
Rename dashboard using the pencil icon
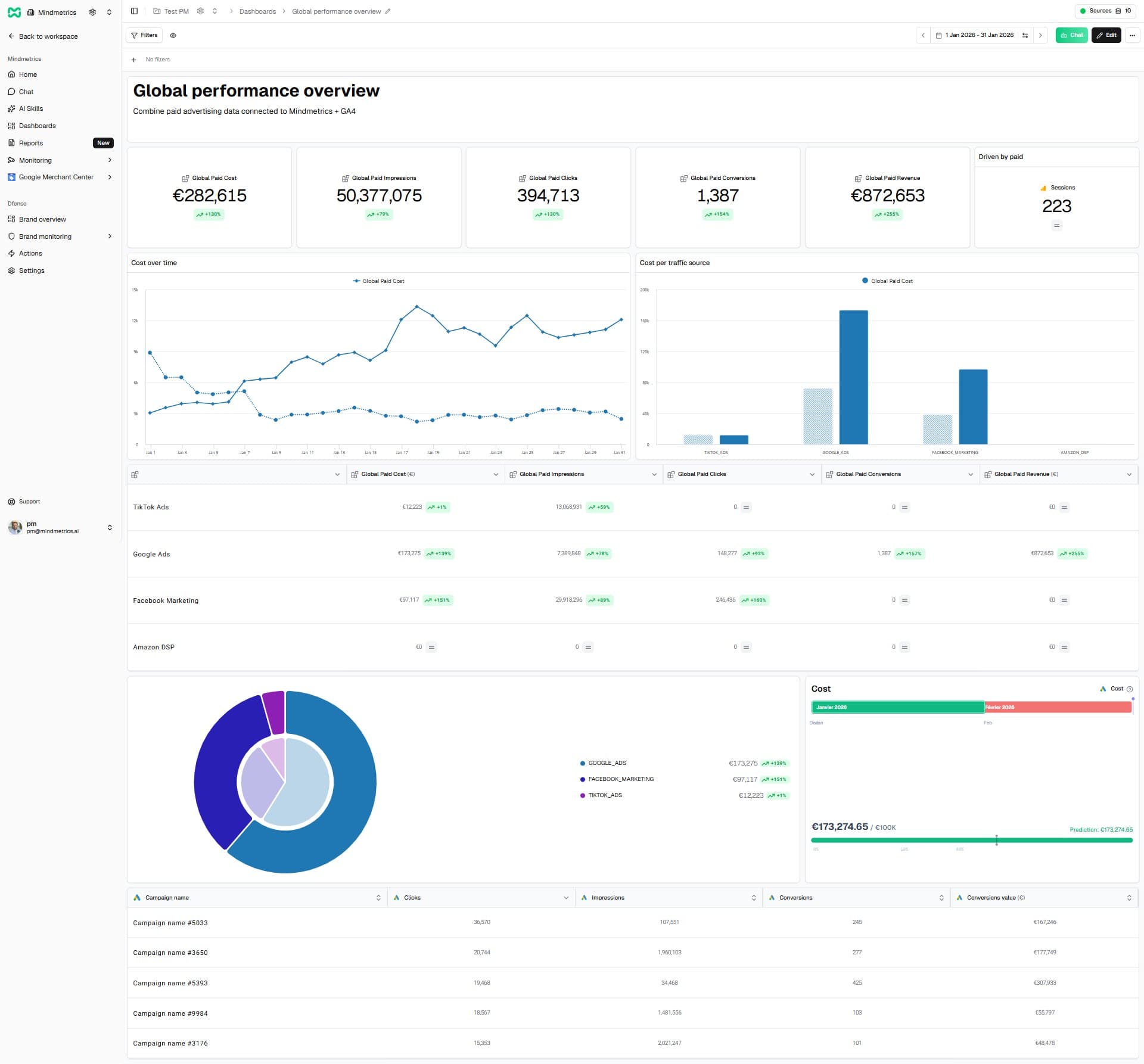pos(388,11)
